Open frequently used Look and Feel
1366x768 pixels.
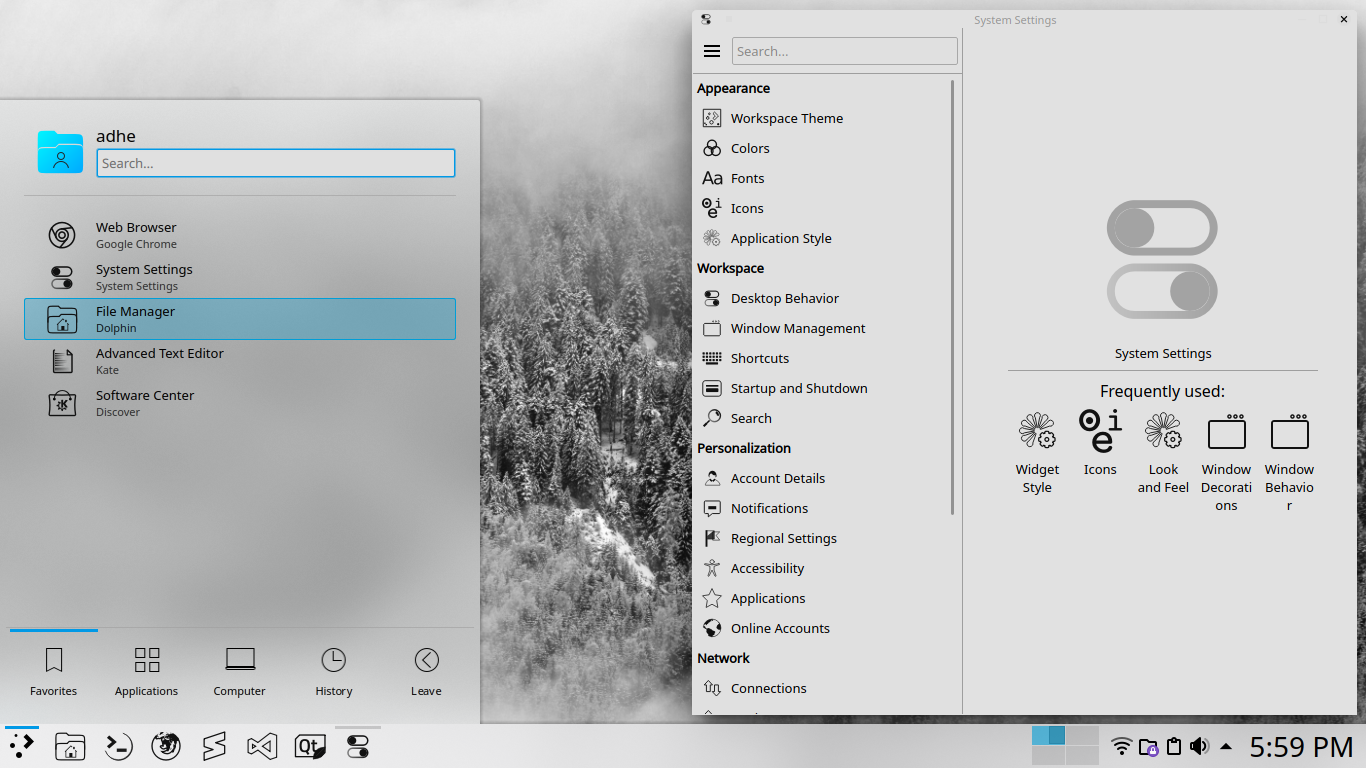click(1163, 453)
